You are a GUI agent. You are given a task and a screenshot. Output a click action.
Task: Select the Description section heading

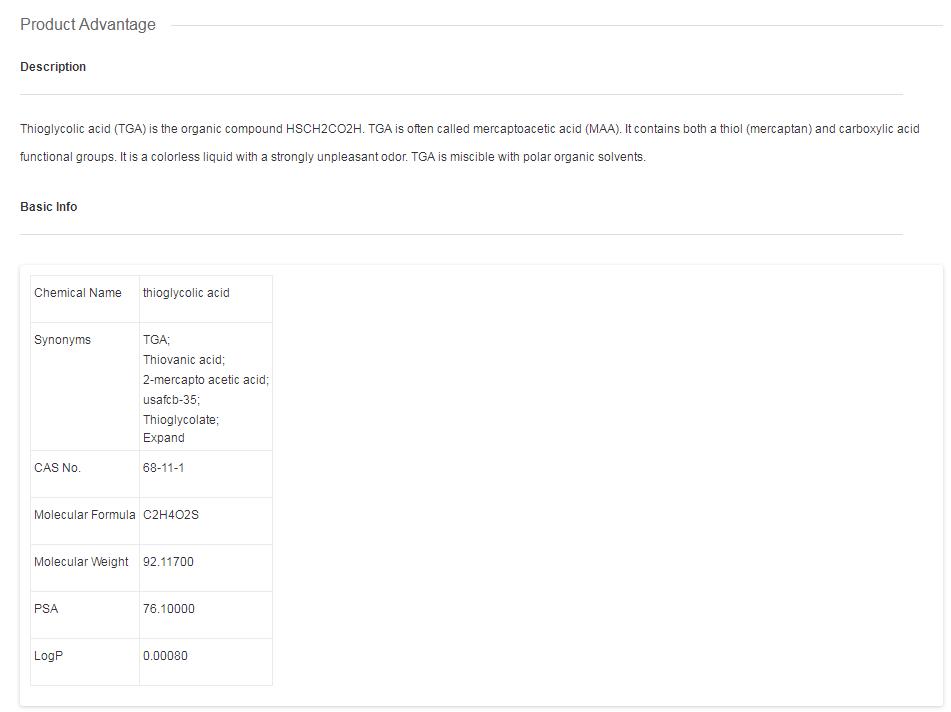point(53,67)
